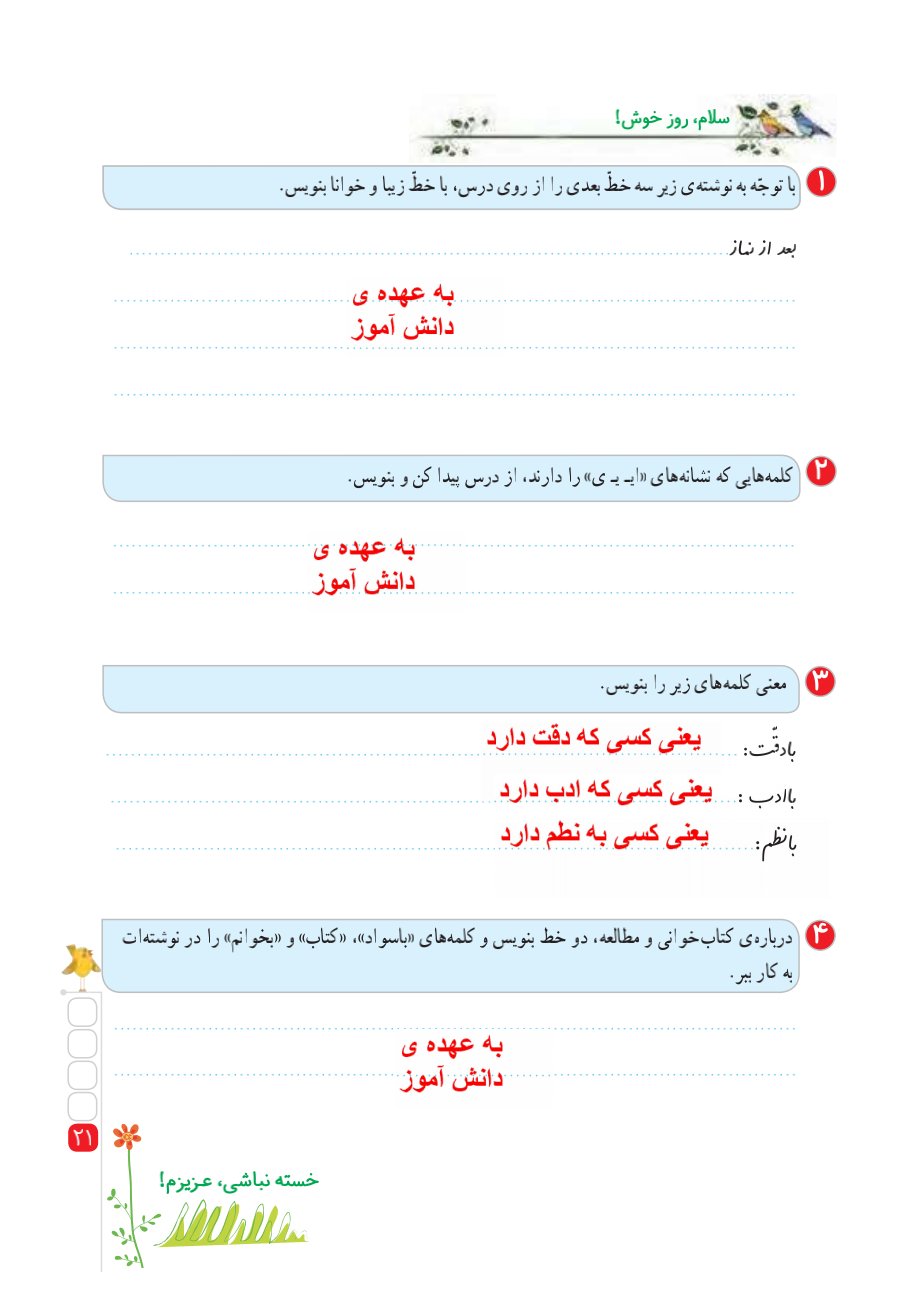
Task: Click the red answer «یعنی کسی که ادب دارد»
Action: [x=607, y=790]
